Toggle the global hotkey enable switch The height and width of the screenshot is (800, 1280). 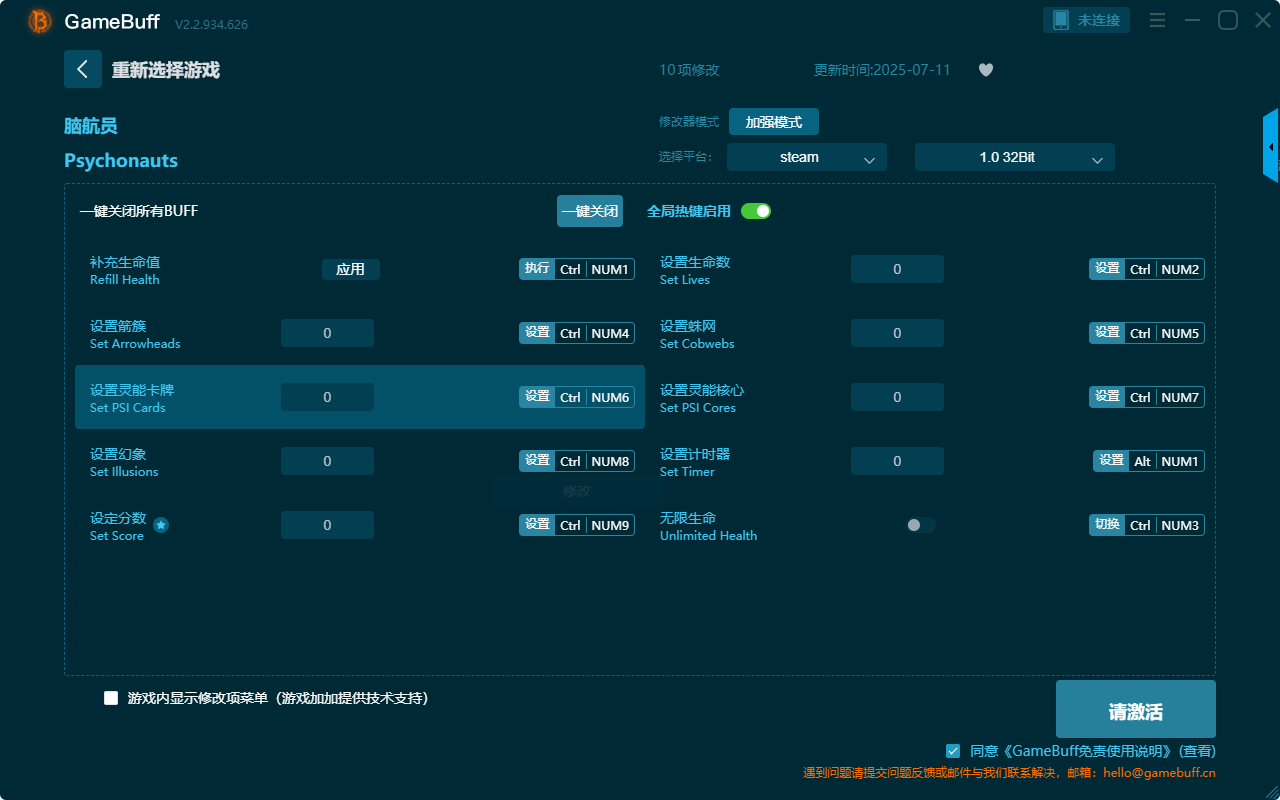756,211
